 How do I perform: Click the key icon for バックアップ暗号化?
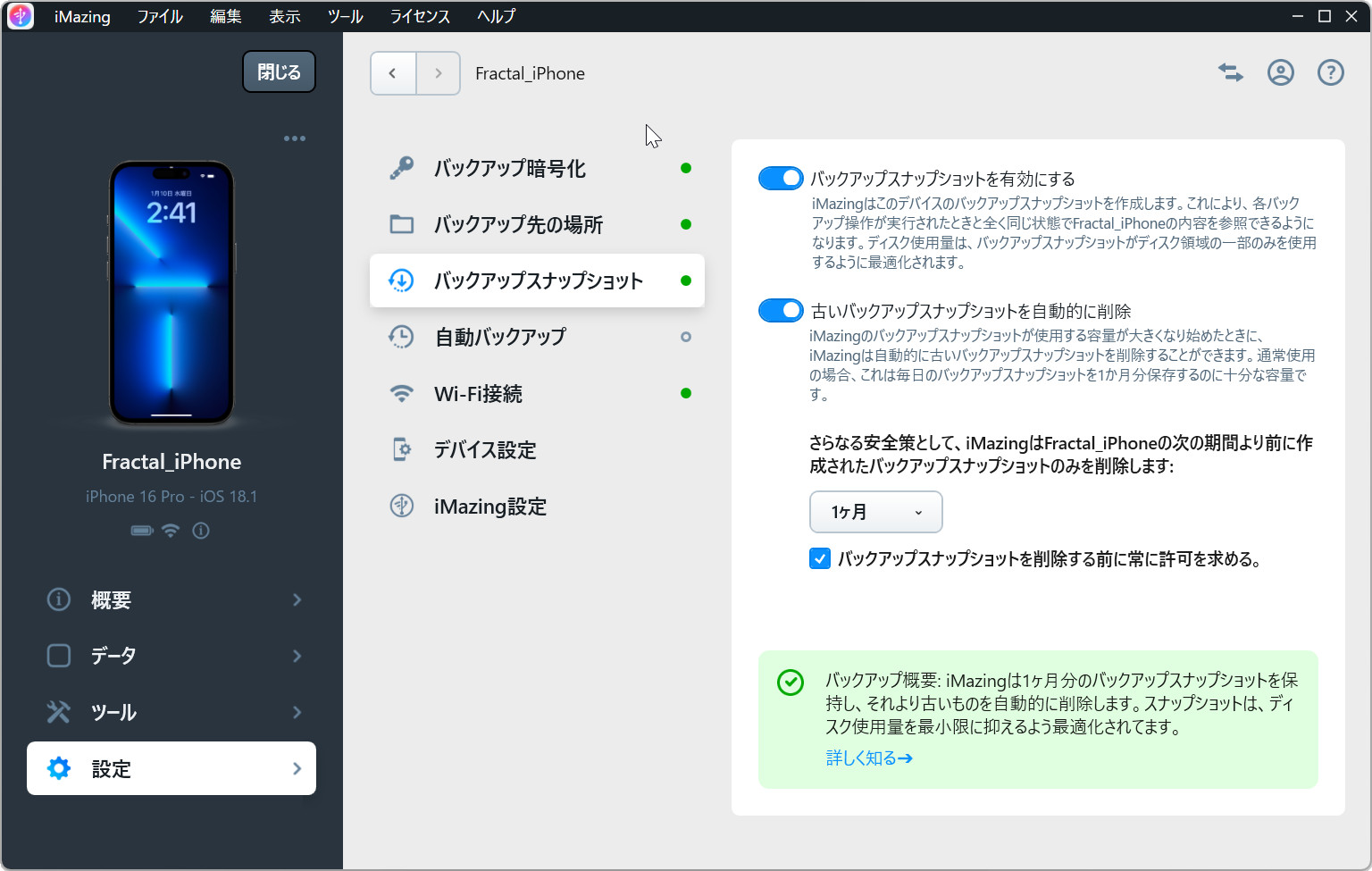[x=402, y=168]
